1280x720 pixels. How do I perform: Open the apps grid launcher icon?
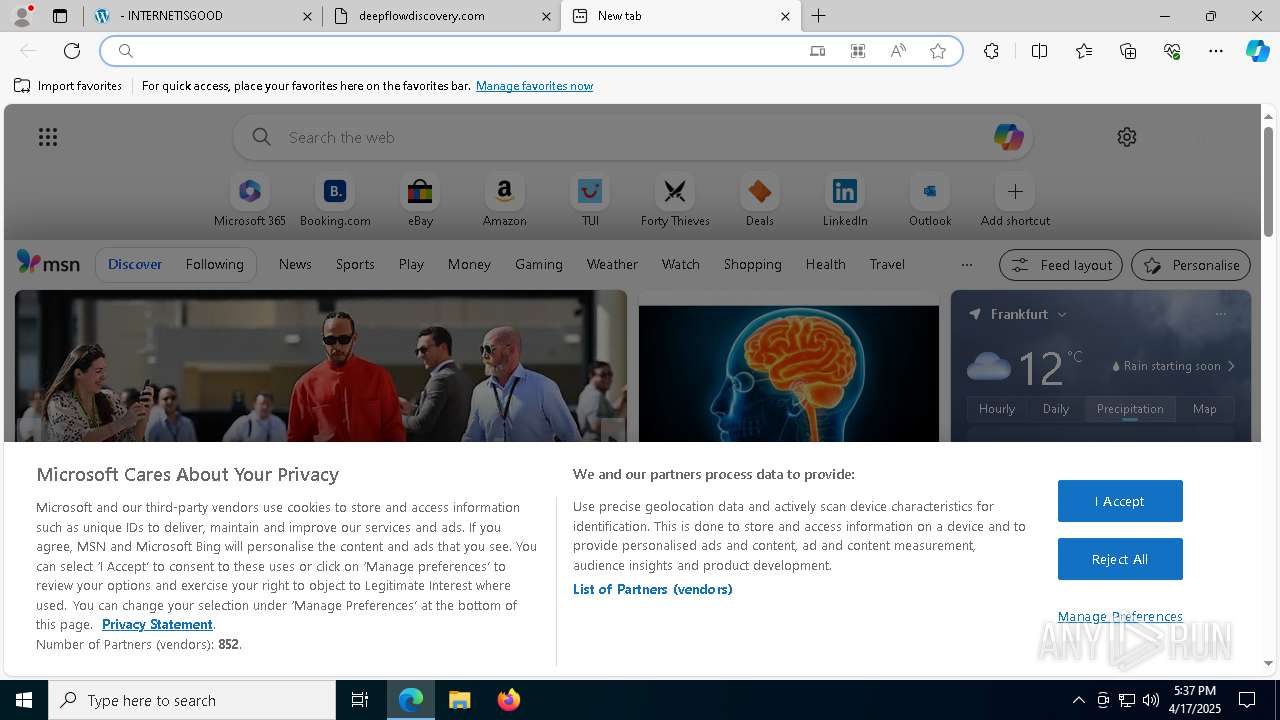(48, 137)
